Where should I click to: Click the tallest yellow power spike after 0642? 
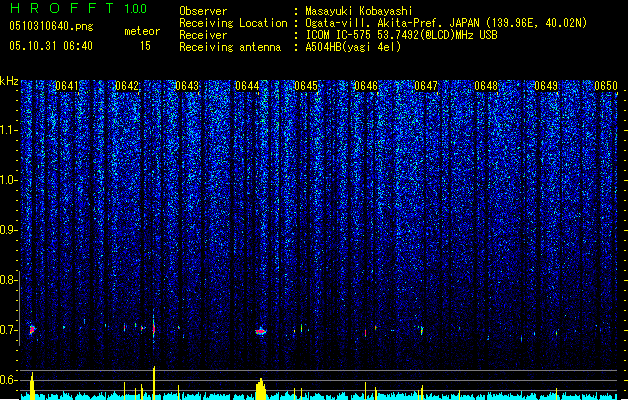pyautogui.click(x=154, y=382)
